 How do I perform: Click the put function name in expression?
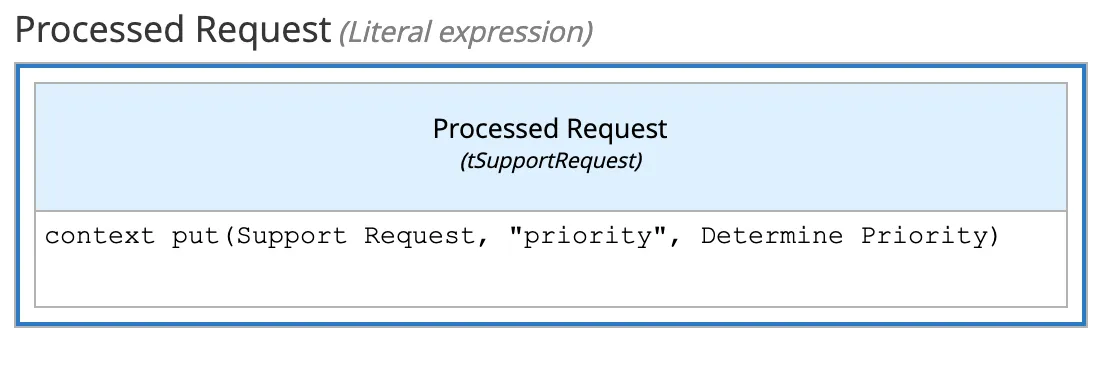(195, 237)
